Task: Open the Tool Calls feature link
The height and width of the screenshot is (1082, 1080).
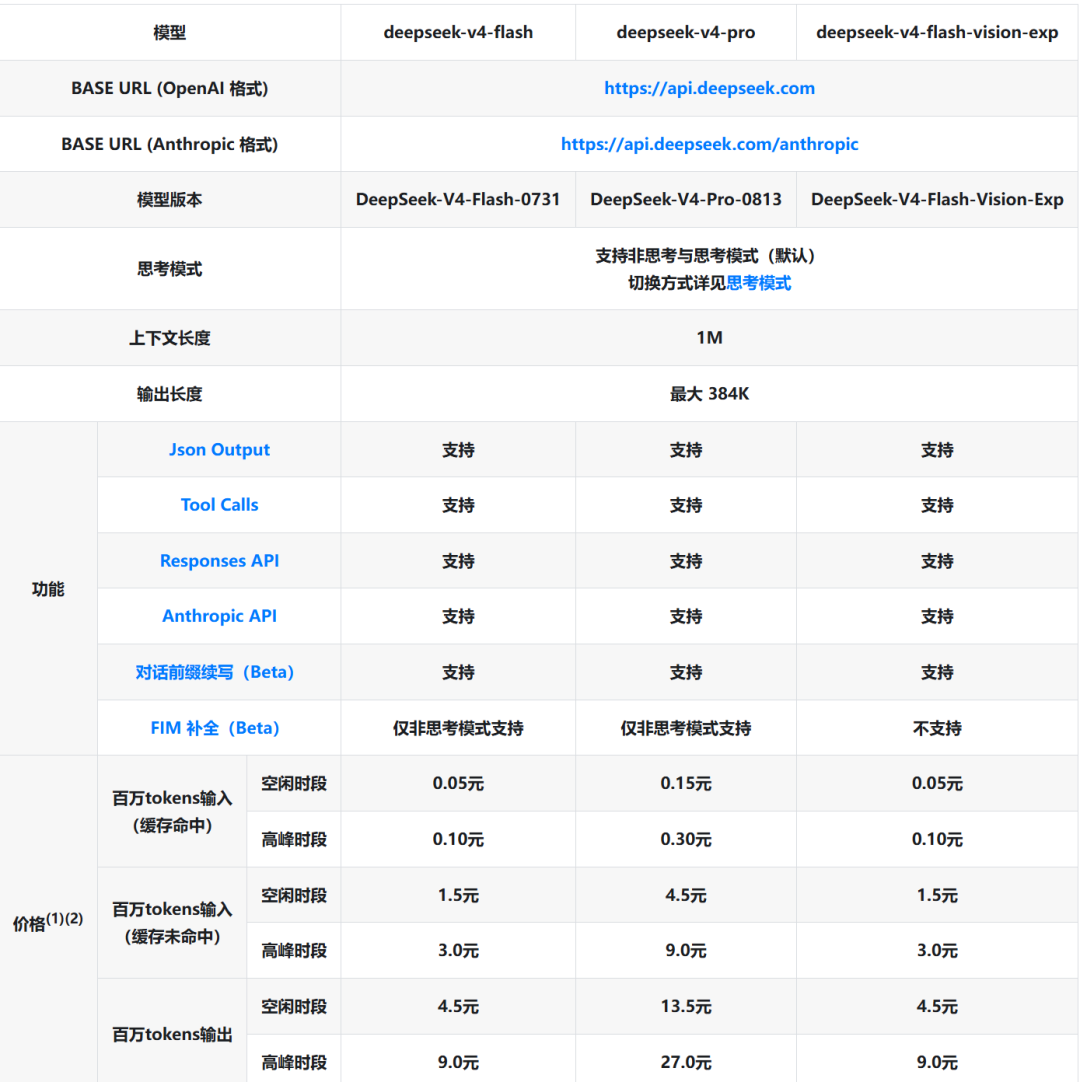Action: point(219,505)
